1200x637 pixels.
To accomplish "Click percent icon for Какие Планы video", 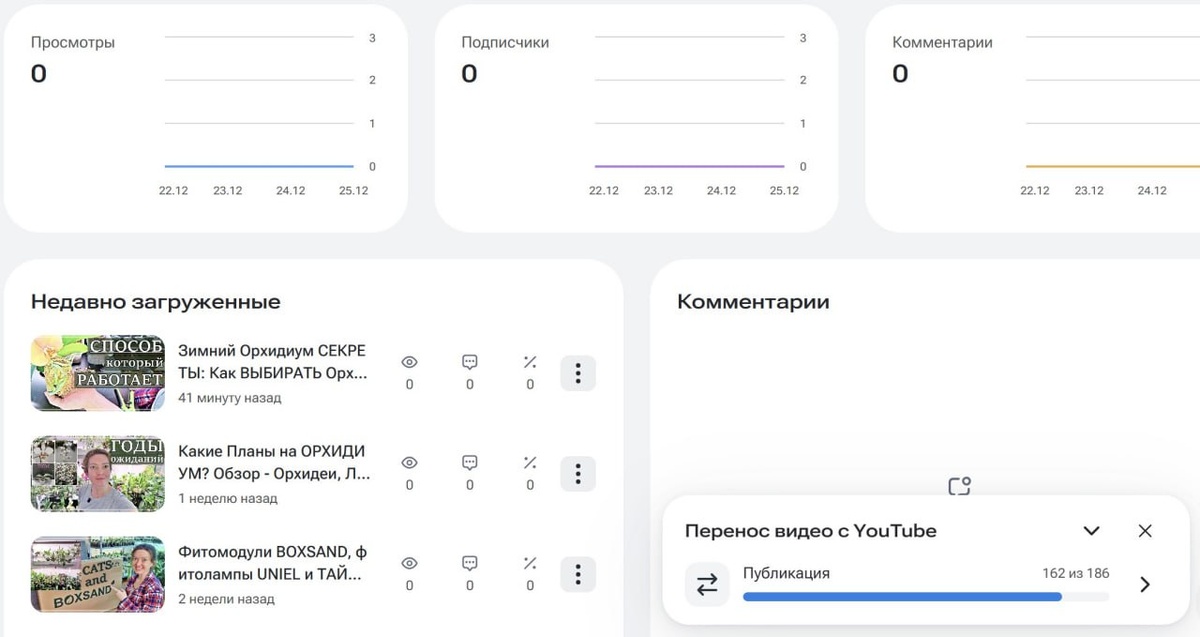I will (x=530, y=463).
